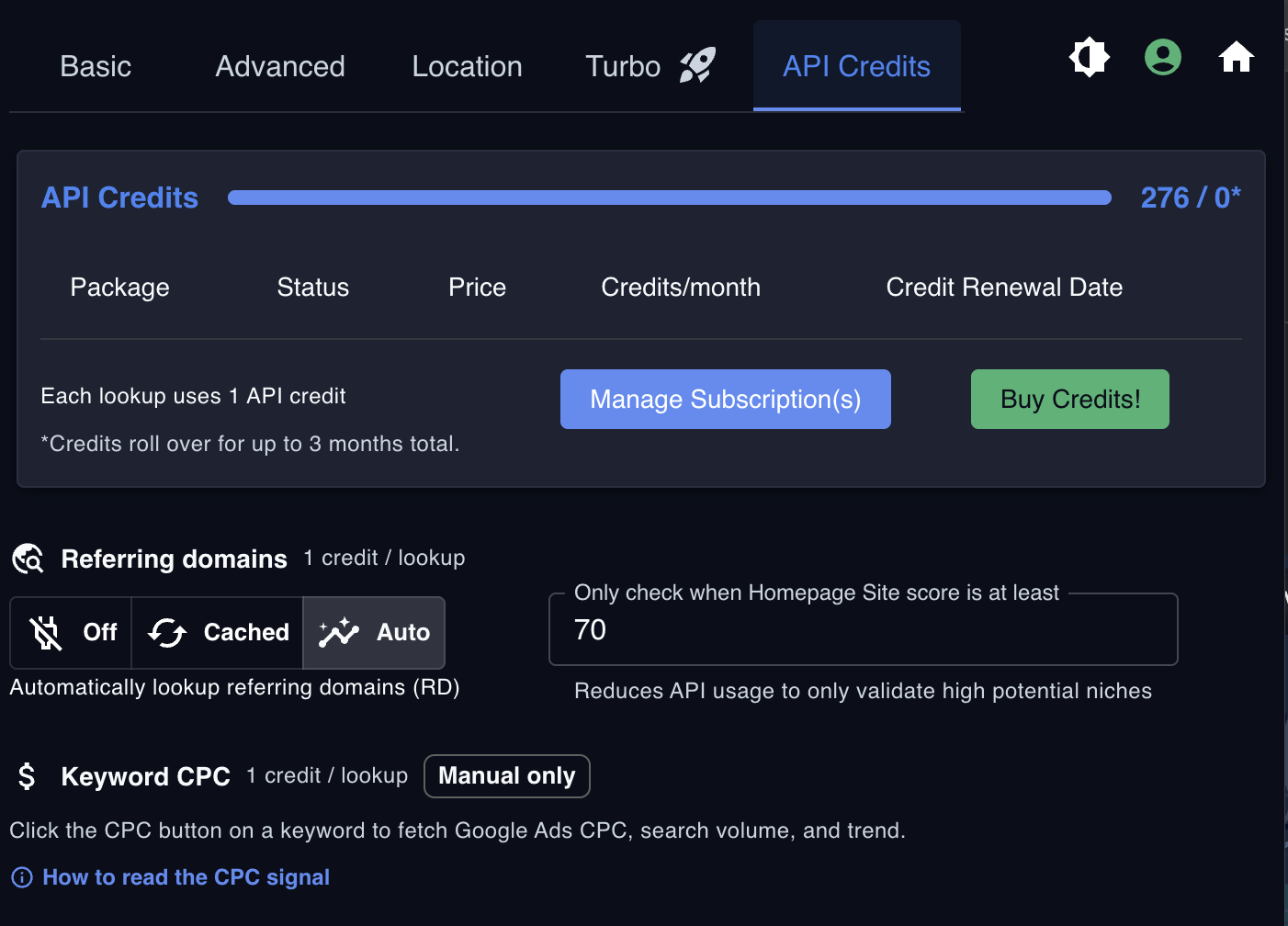
Task: Open the Advanced tab
Action: [280, 66]
